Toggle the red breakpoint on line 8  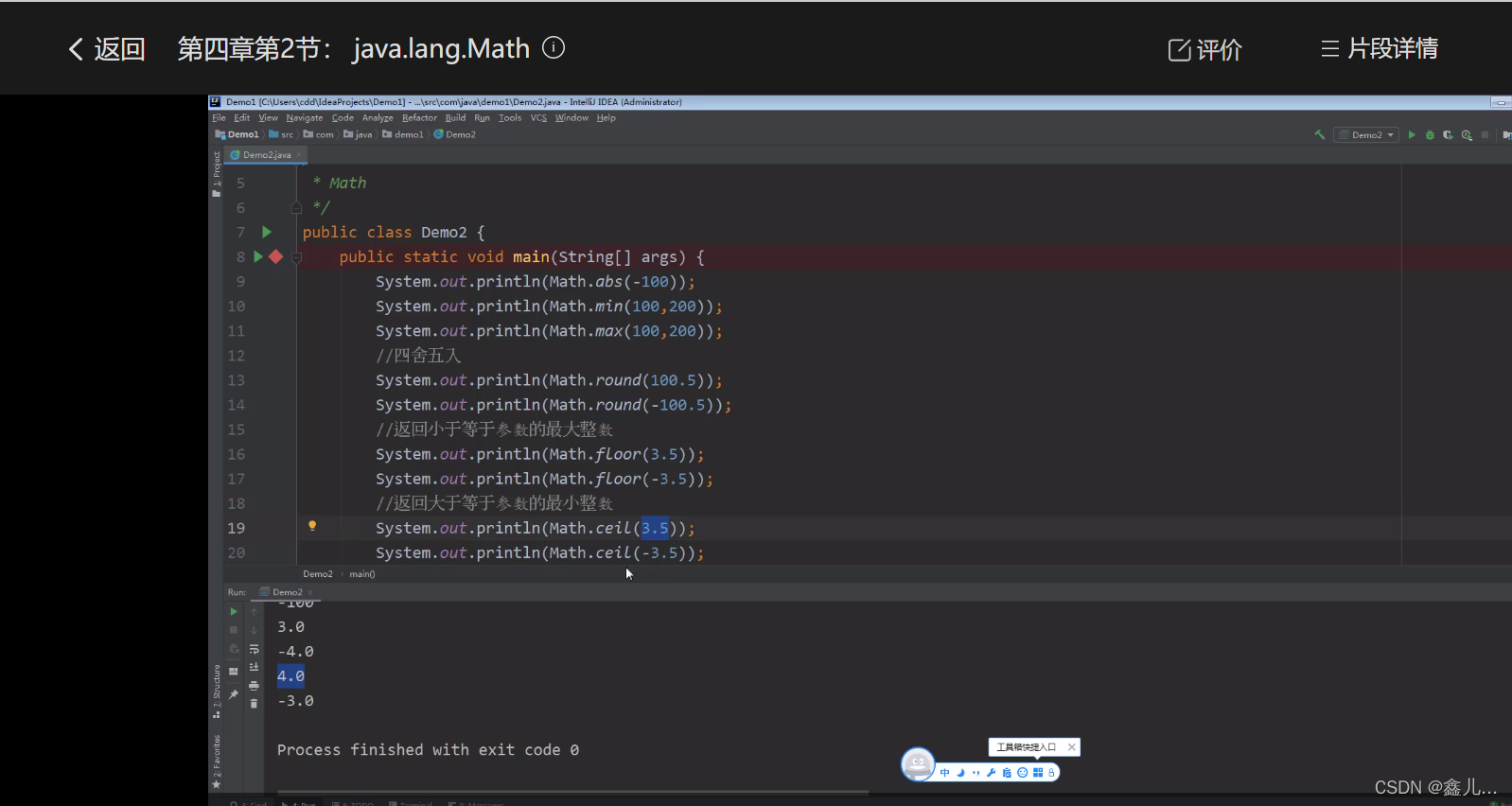coord(275,256)
